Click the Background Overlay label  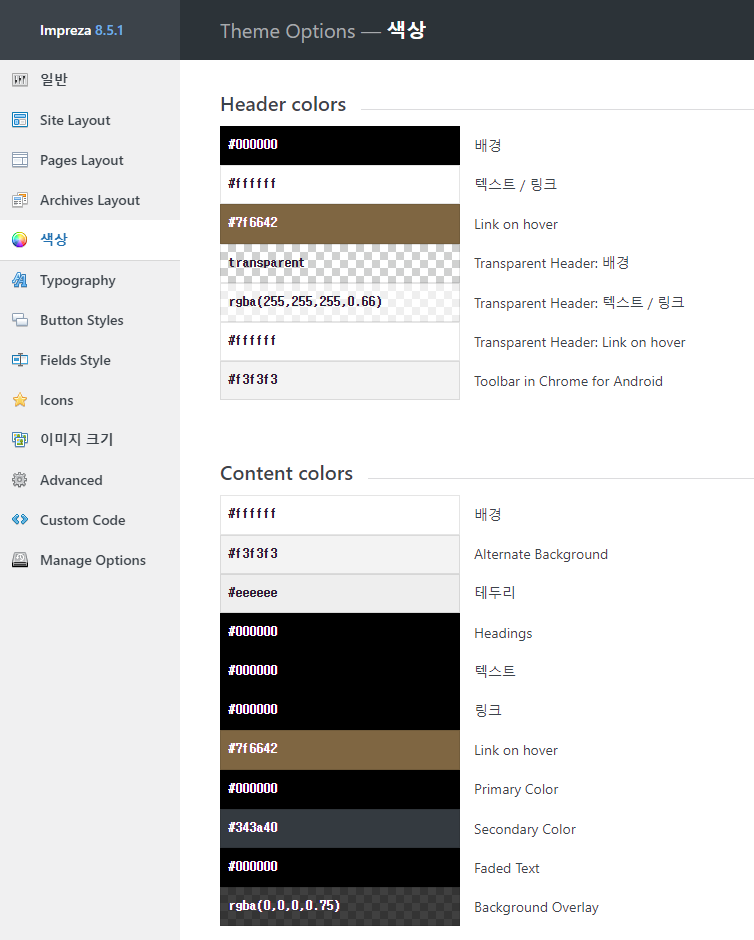(x=536, y=907)
